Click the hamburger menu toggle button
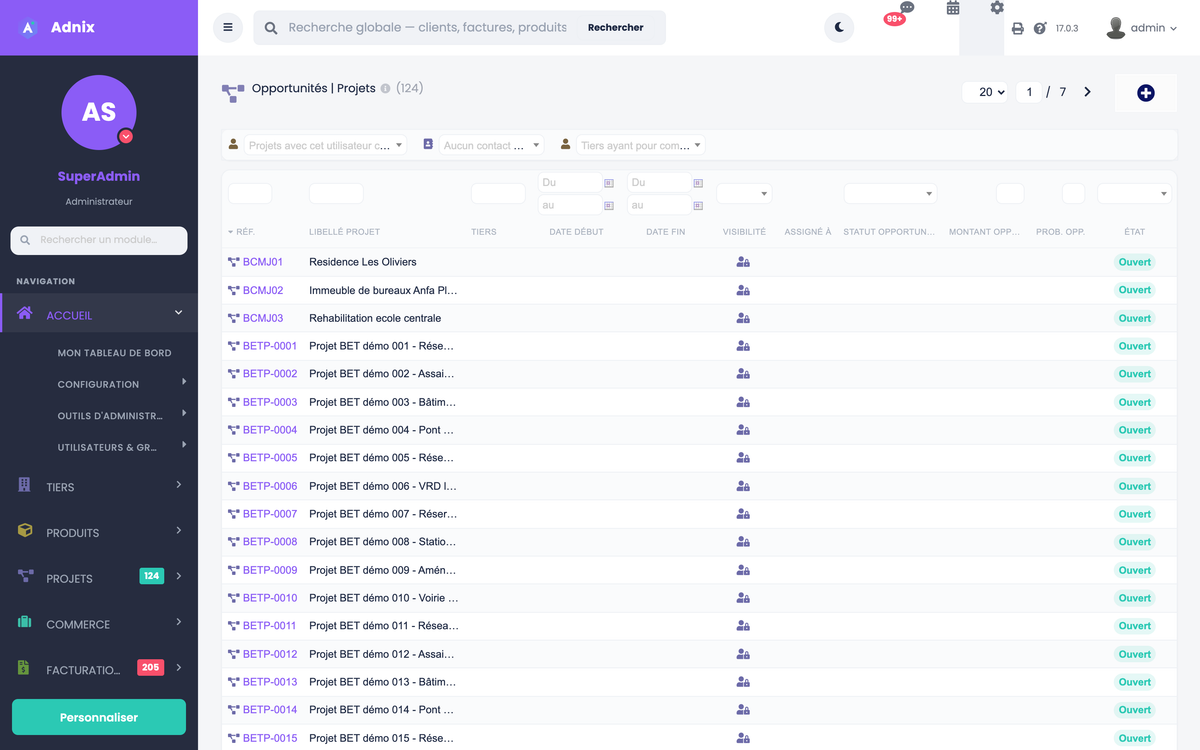Image resolution: width=1200 pixels, height=750 pixels. pyautogui.click(x=228, y=28)
